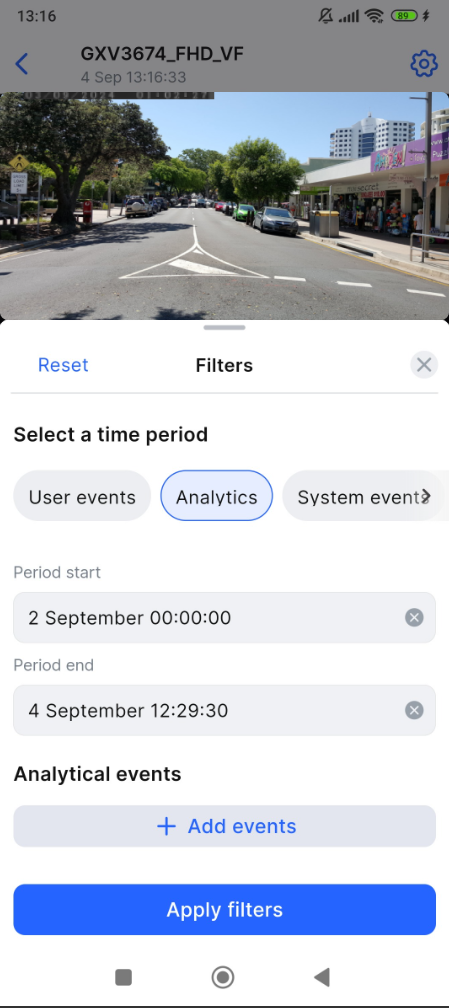Close the Filters panel with X
The width and height of the screenshot is (449, 1008).
424,365
